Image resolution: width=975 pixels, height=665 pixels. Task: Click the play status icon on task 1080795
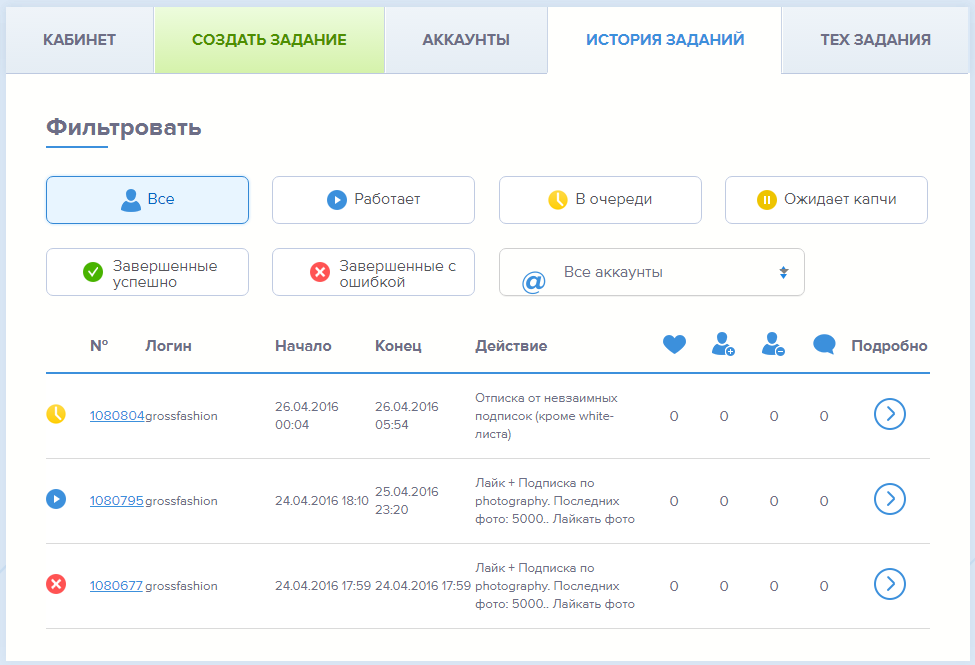[x=55, y=499]
